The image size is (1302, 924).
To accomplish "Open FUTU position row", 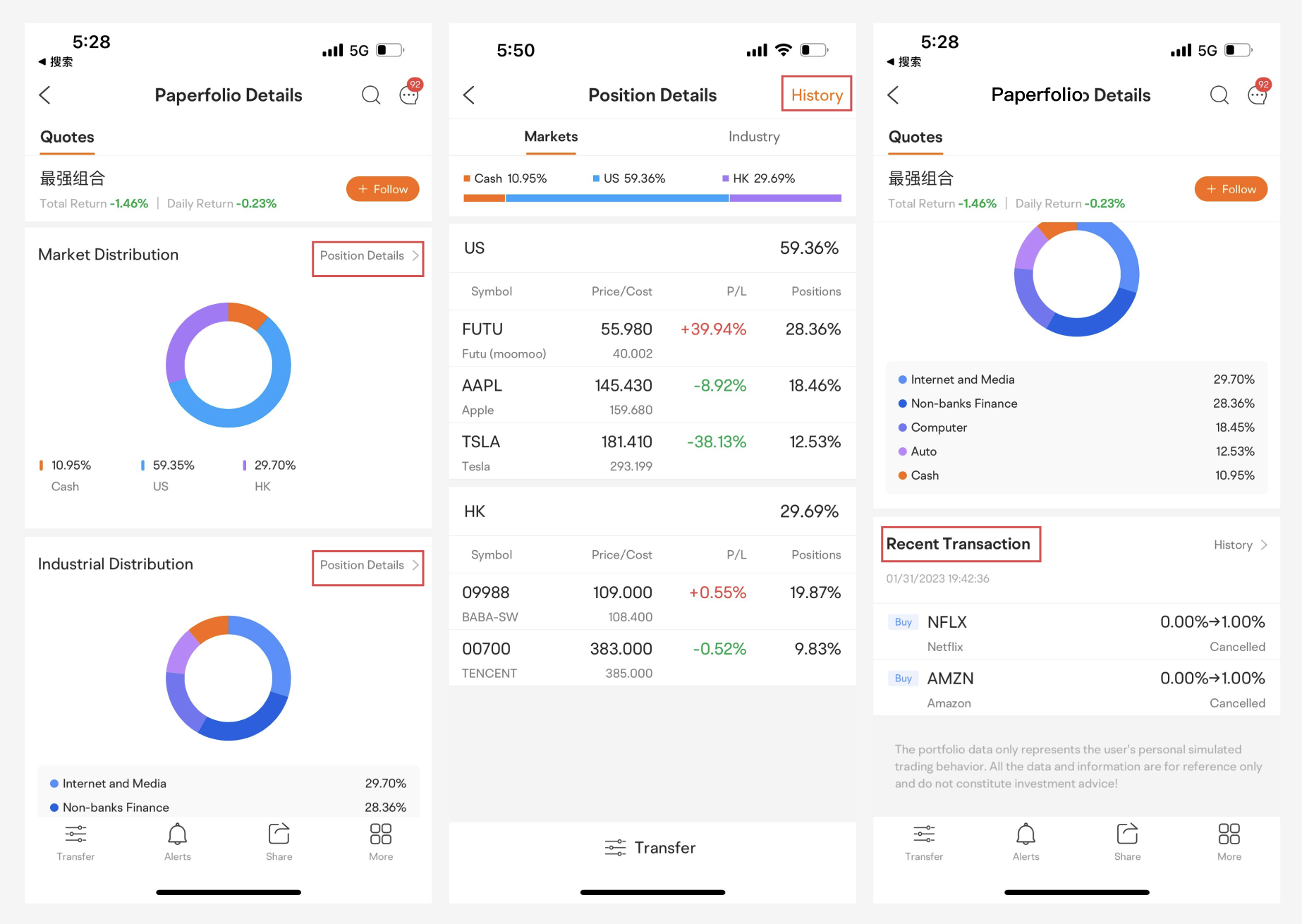I will click(652, 339).
